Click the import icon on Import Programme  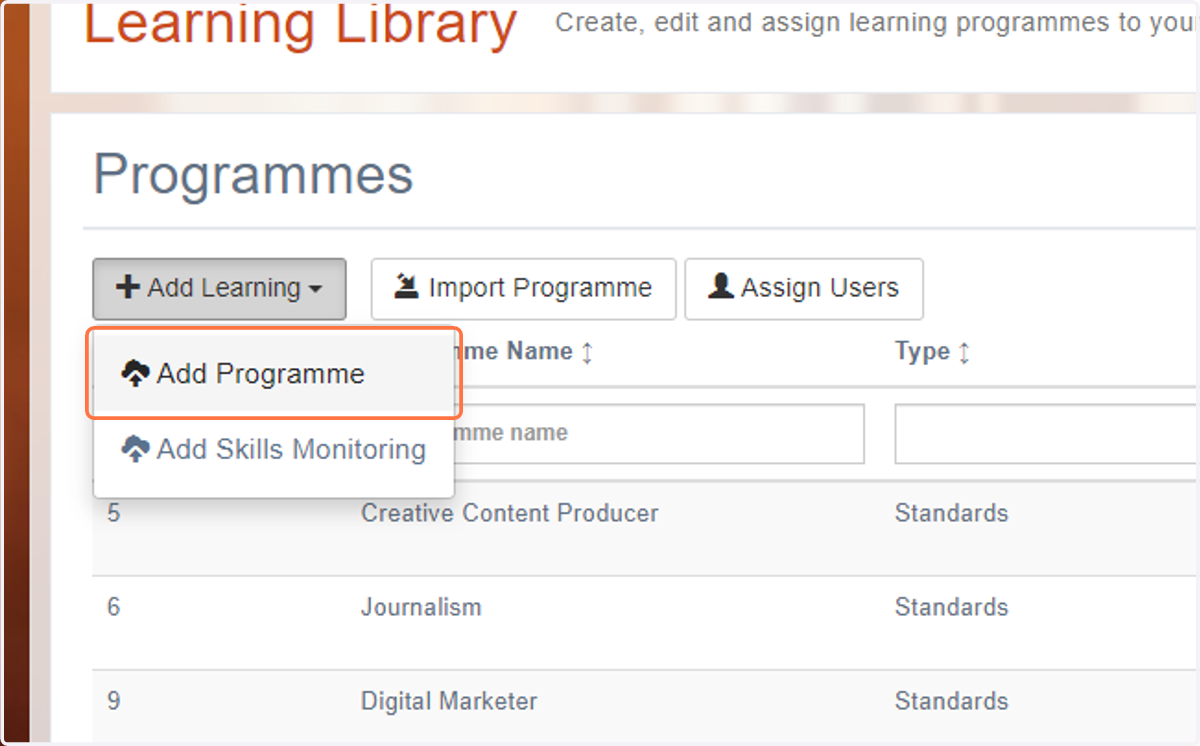(x=406, y=288)
